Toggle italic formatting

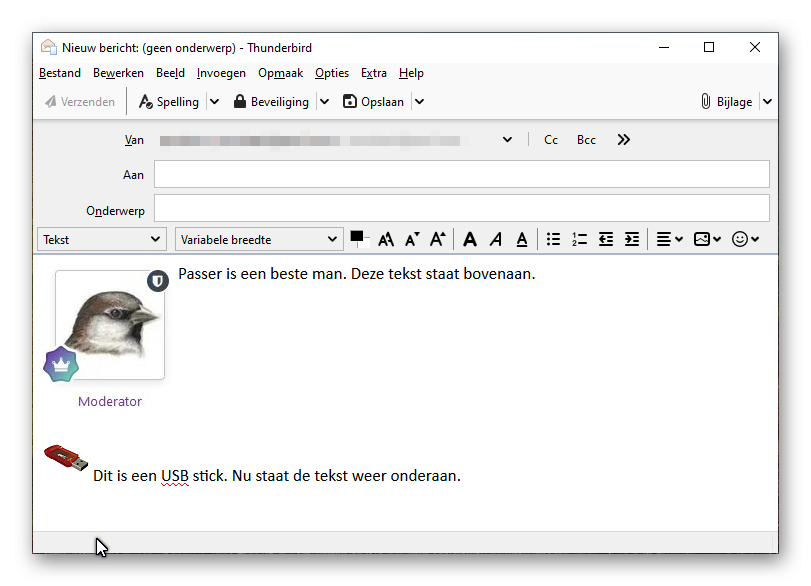tap(496, 239)
